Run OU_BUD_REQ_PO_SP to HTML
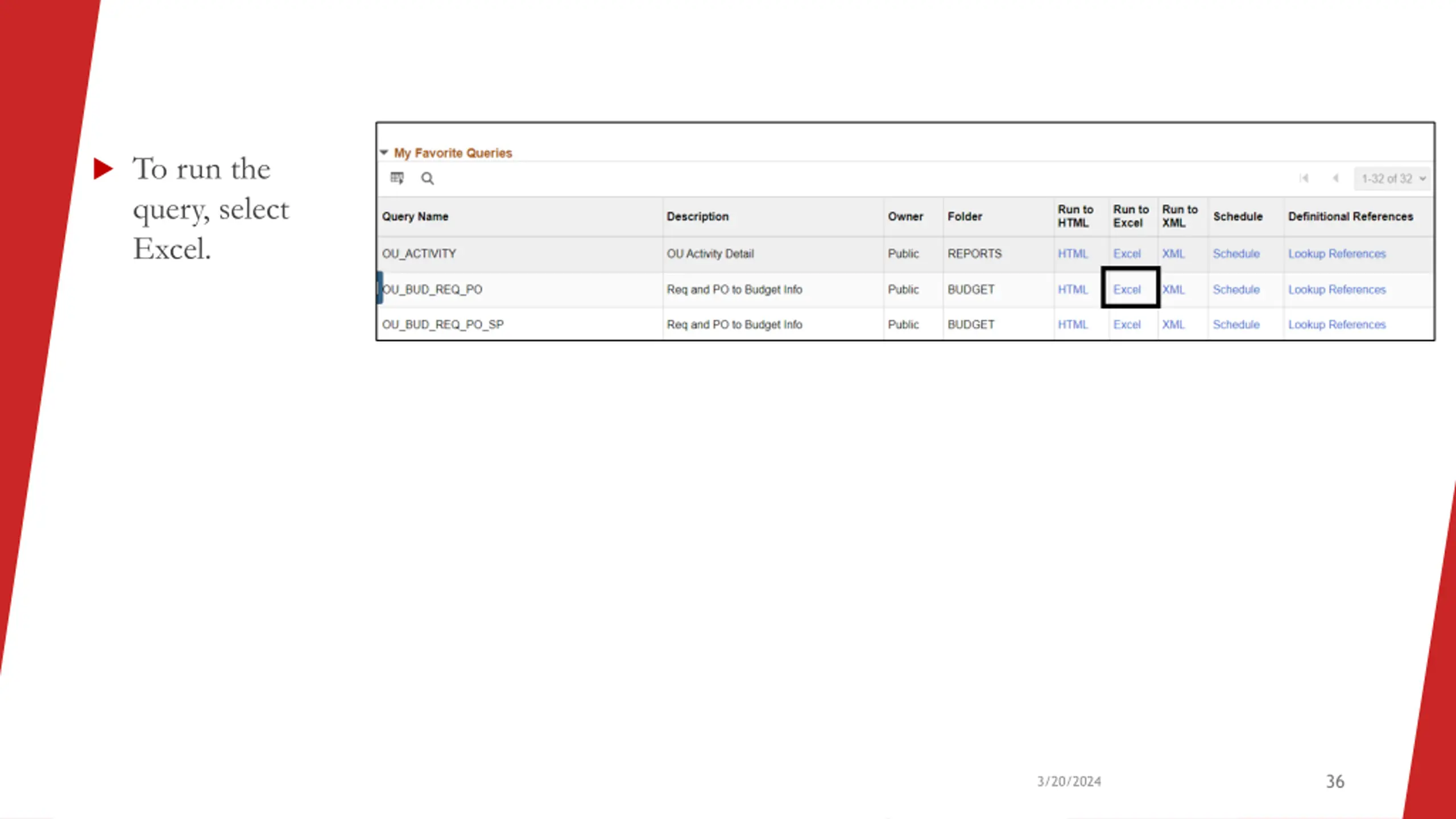This screenshot has height=819, width=1456. 1073,324
